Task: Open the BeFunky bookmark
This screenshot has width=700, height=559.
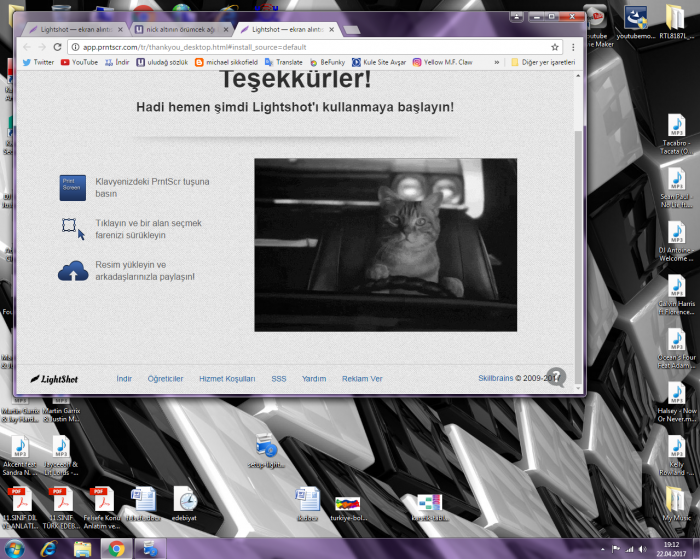Action: tap(327, 62)
